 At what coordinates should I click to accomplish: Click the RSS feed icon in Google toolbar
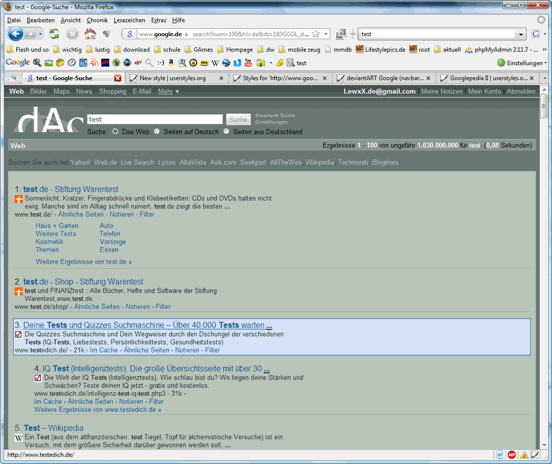coord(94,63)
